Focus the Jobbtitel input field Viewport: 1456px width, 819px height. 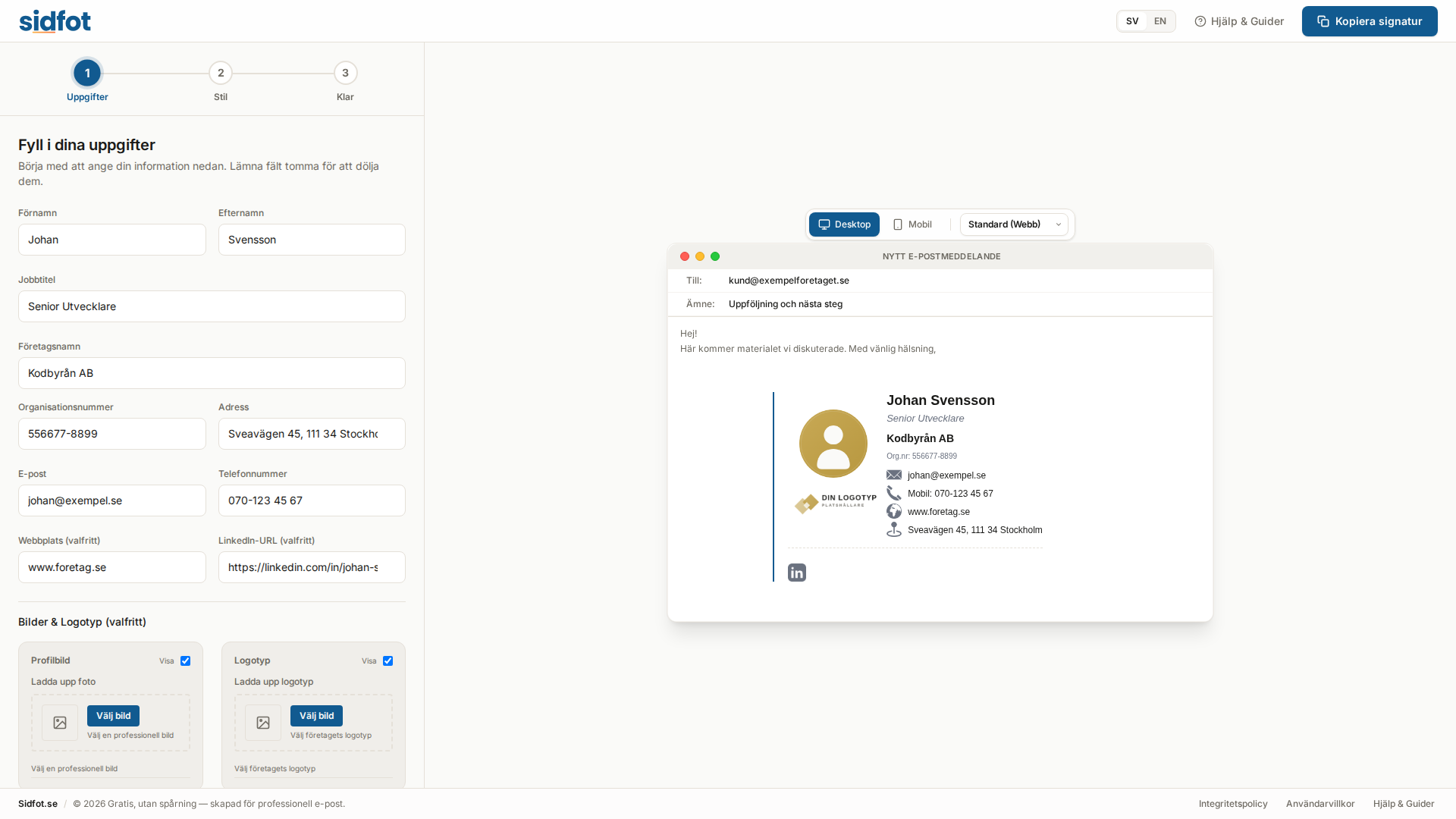click(x=212, y=306)
